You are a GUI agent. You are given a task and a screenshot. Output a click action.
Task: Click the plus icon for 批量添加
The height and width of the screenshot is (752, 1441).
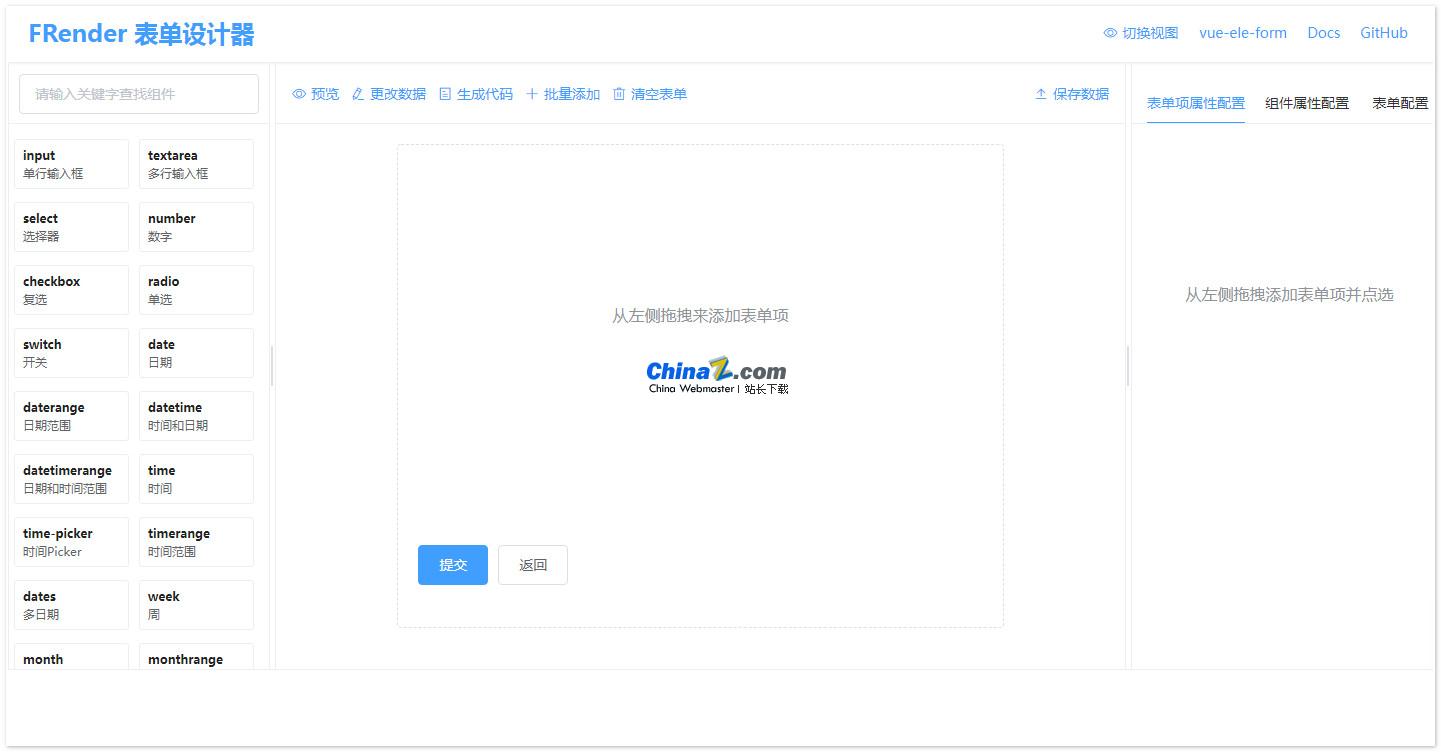(563, 93)
